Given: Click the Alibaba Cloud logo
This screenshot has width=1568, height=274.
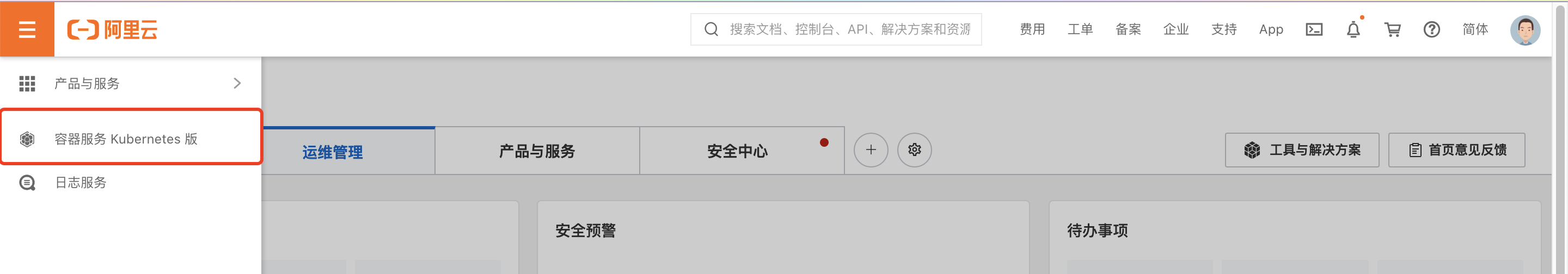Looking at the screenshot, I should (x=113, y=29).
